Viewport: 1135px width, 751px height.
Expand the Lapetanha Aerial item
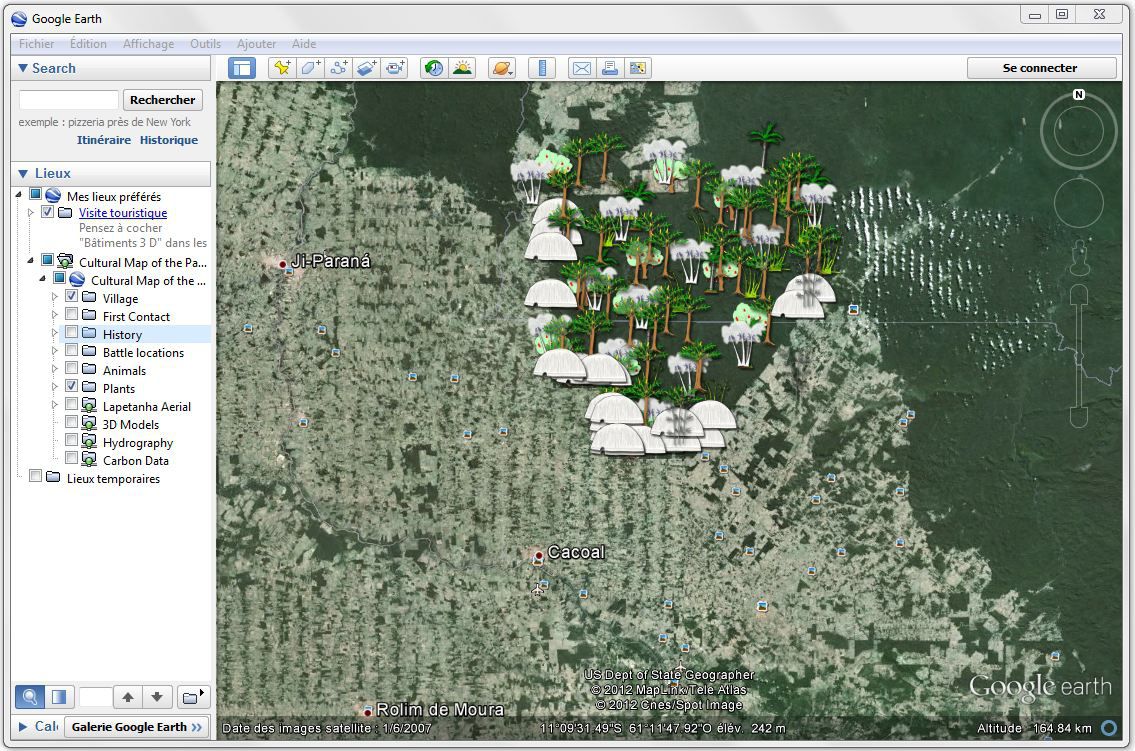pos(54,405)
